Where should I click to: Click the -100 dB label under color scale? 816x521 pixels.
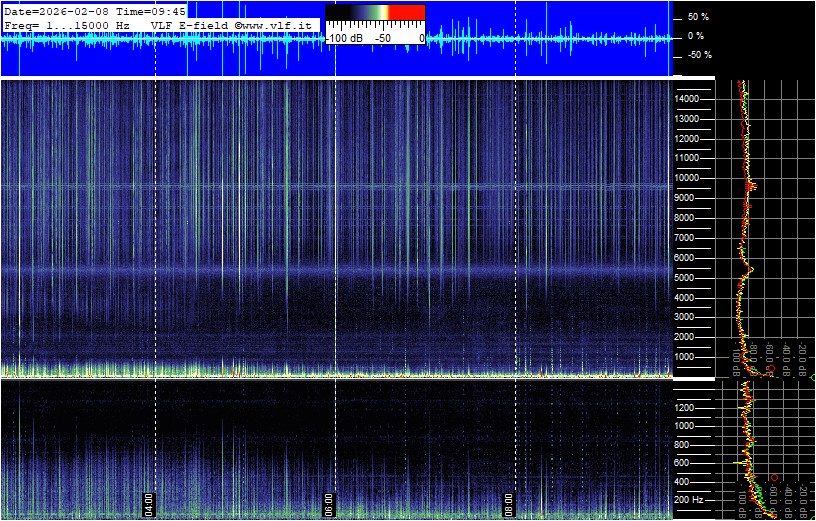pyautogui.click(x=345, y=37)
